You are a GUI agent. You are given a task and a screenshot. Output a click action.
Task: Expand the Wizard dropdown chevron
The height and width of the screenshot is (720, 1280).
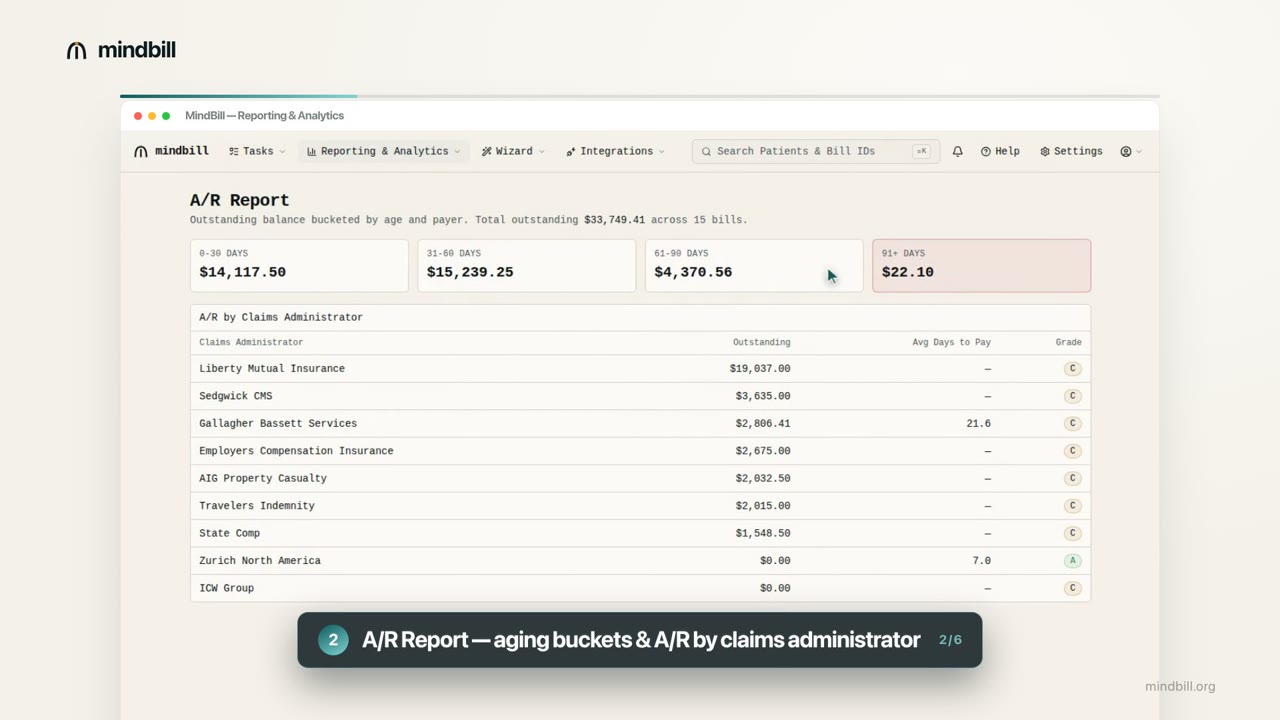point(542,152)
